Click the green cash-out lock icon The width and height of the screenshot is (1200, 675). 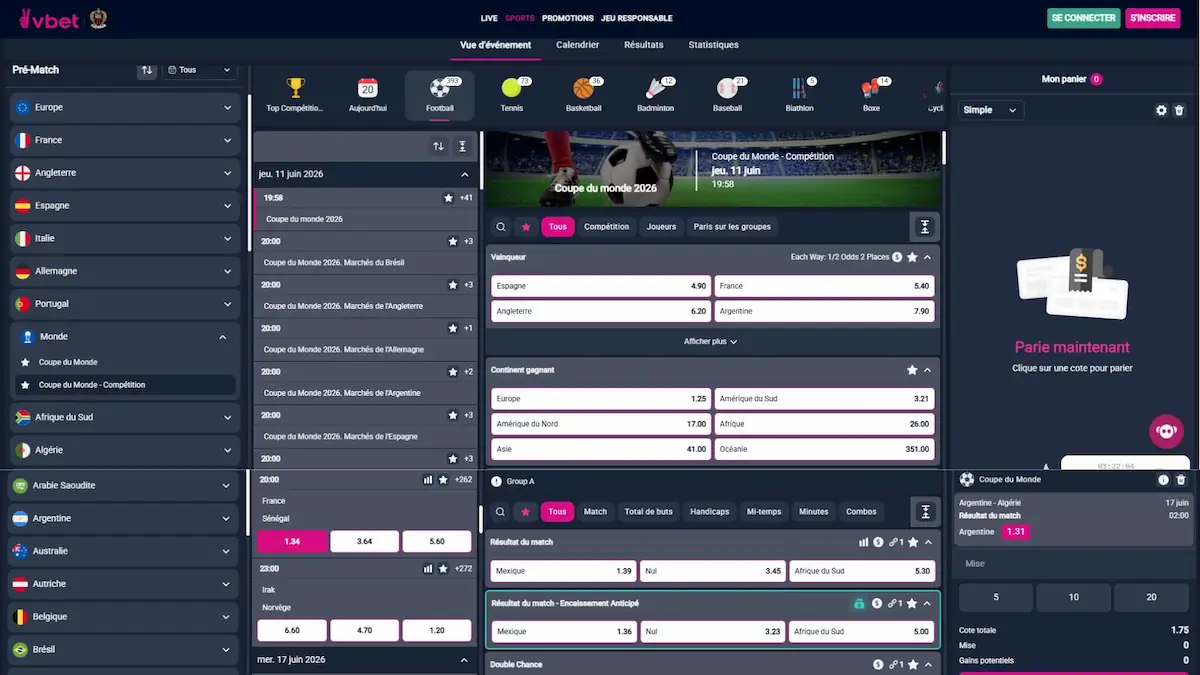click(858, 604)
